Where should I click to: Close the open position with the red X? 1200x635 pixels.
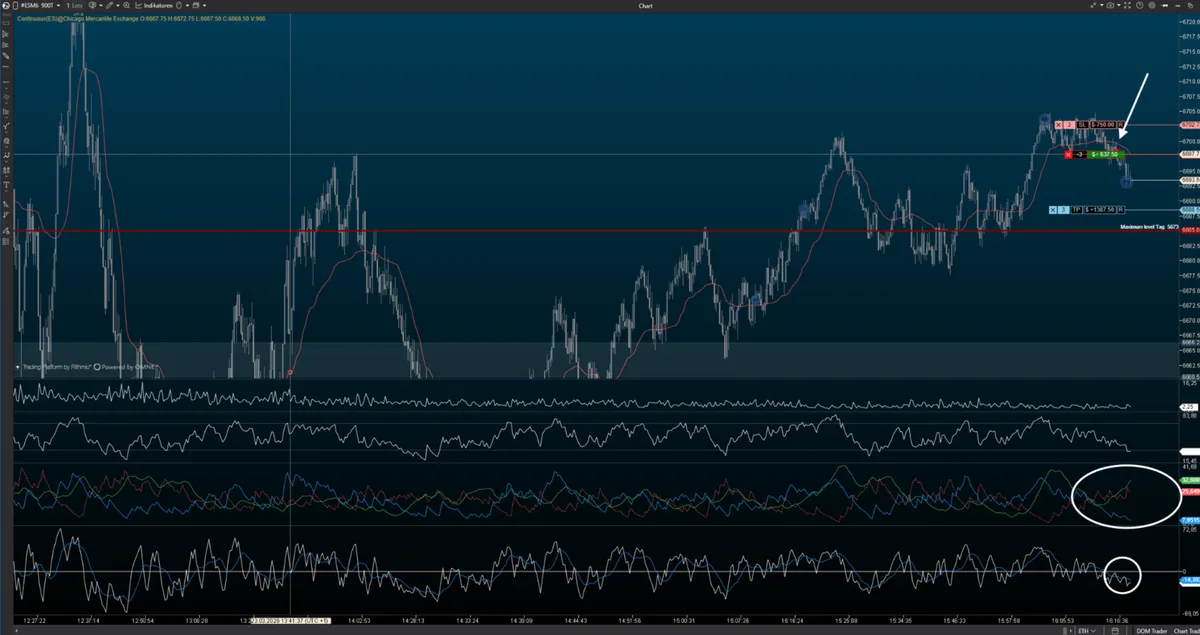tap(1068, 154)
